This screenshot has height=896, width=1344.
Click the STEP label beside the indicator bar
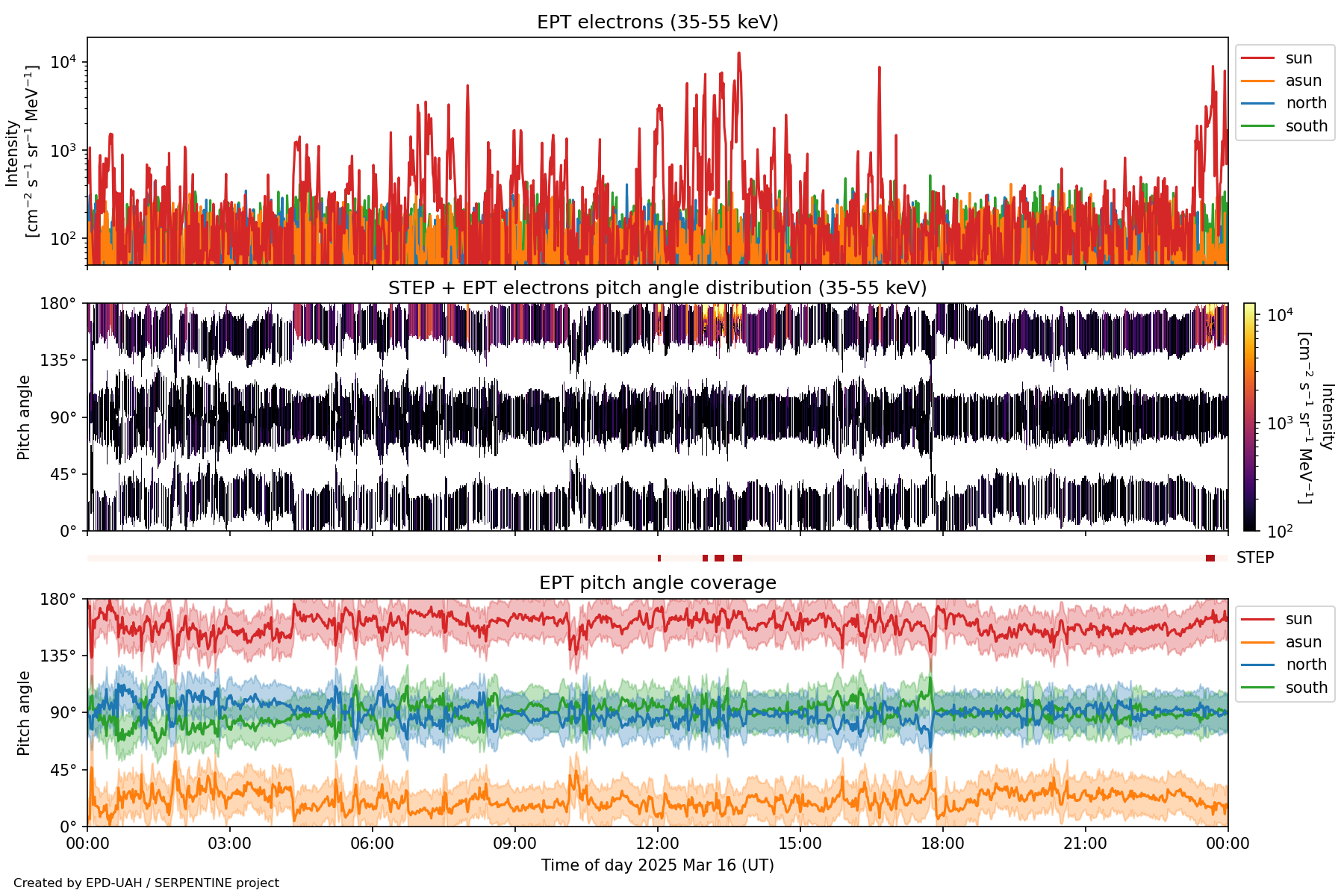click(x=1254, y=558)
